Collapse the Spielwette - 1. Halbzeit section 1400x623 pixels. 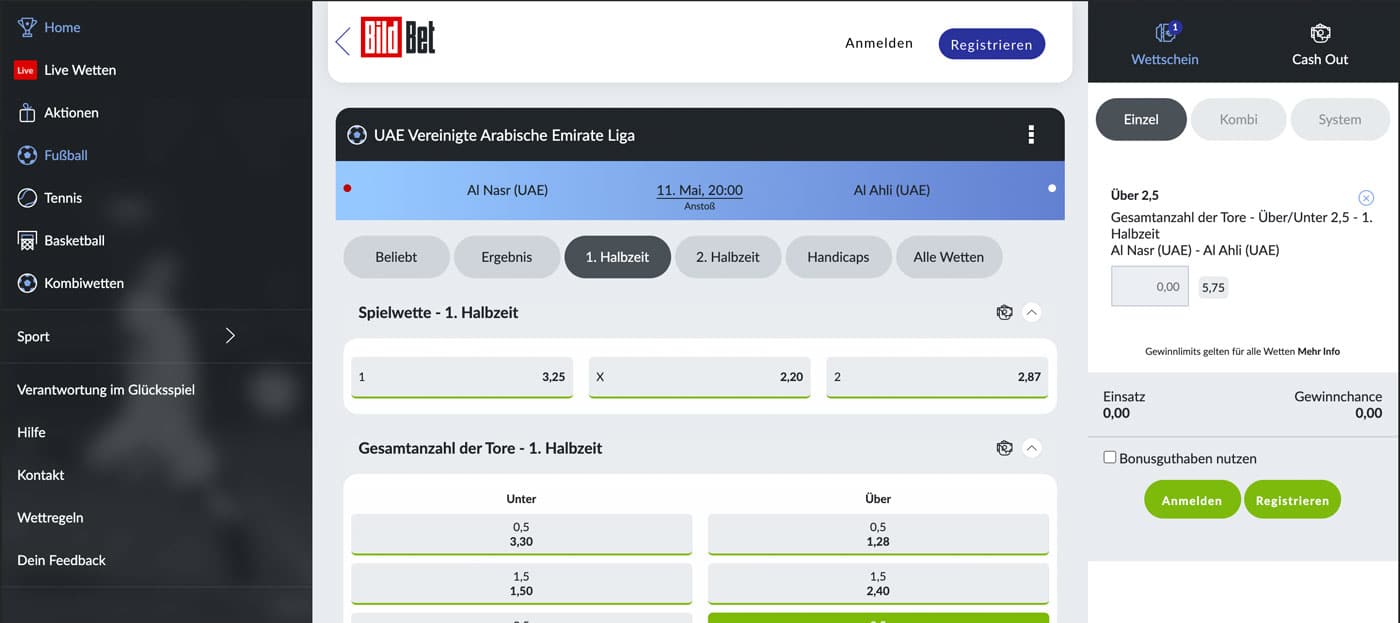[x=1033, y=312]
